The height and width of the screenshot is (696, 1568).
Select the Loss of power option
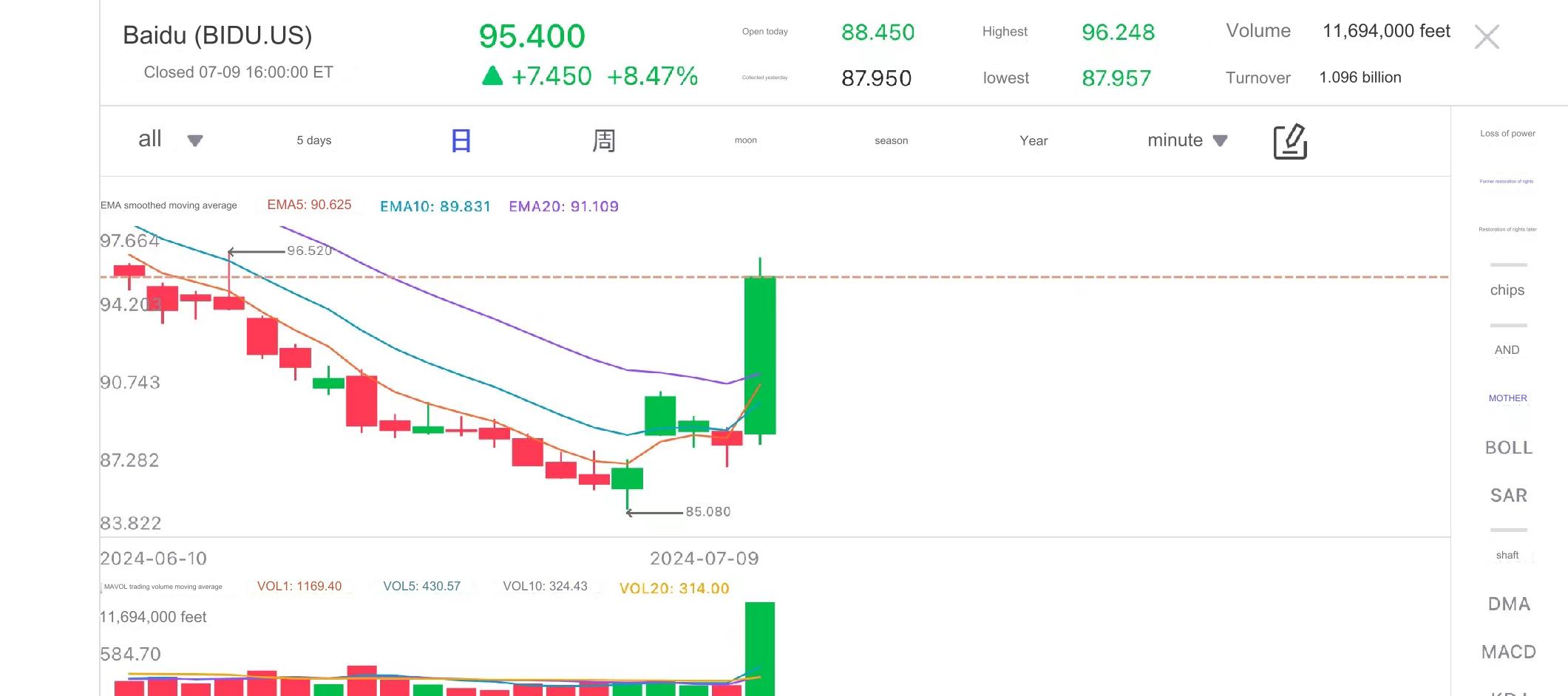click(x=1507, y=134)
